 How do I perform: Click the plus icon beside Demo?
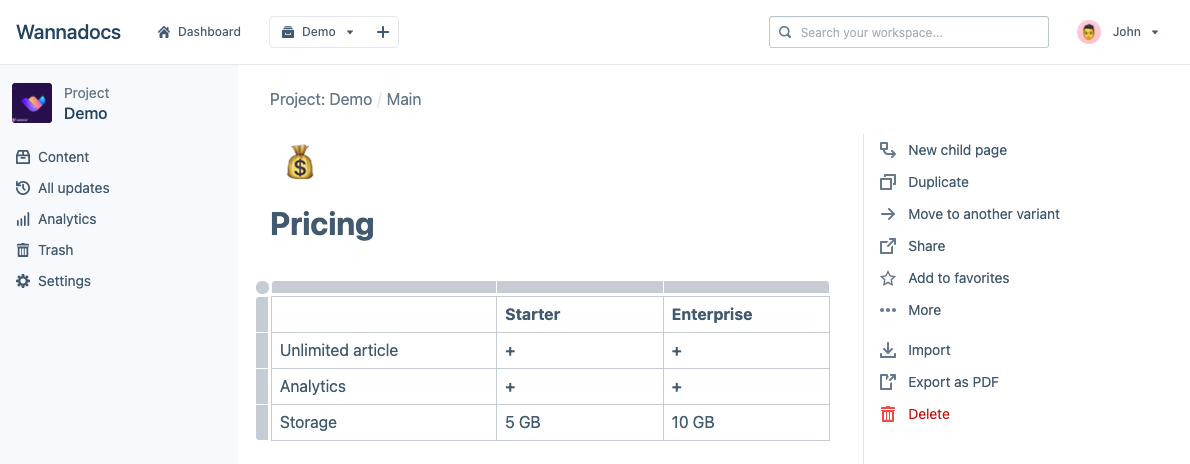click(382, 32)
